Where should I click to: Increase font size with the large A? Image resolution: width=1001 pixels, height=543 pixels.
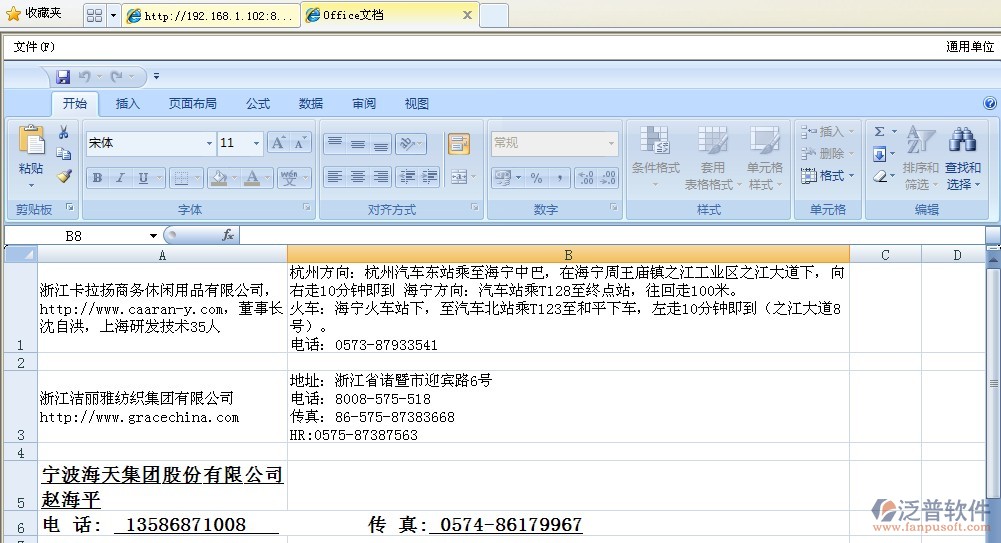(x=278, y=143)
